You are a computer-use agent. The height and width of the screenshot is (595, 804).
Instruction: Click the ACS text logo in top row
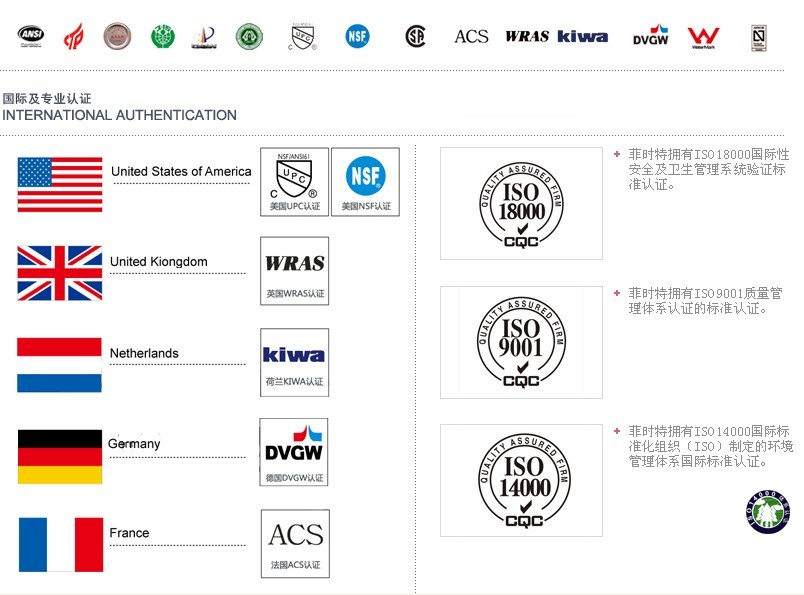click(471, 37)
